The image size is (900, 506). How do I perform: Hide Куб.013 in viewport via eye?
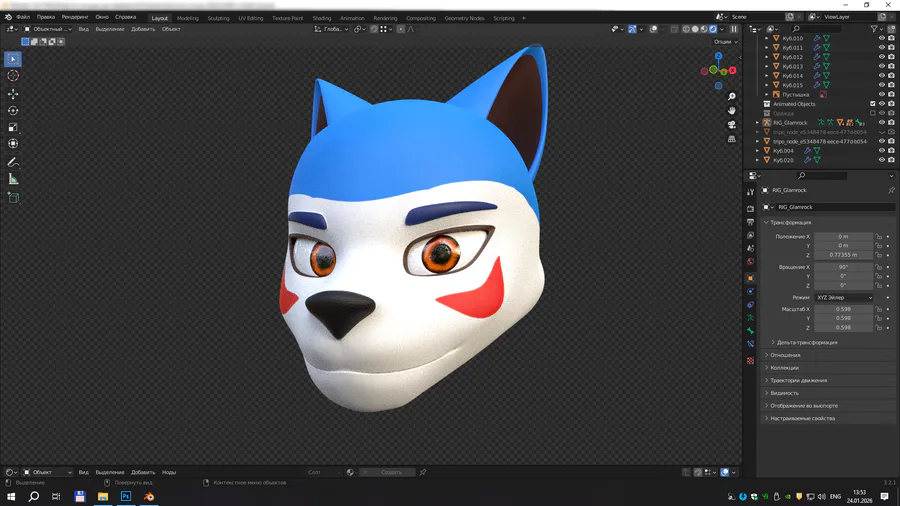882,67
